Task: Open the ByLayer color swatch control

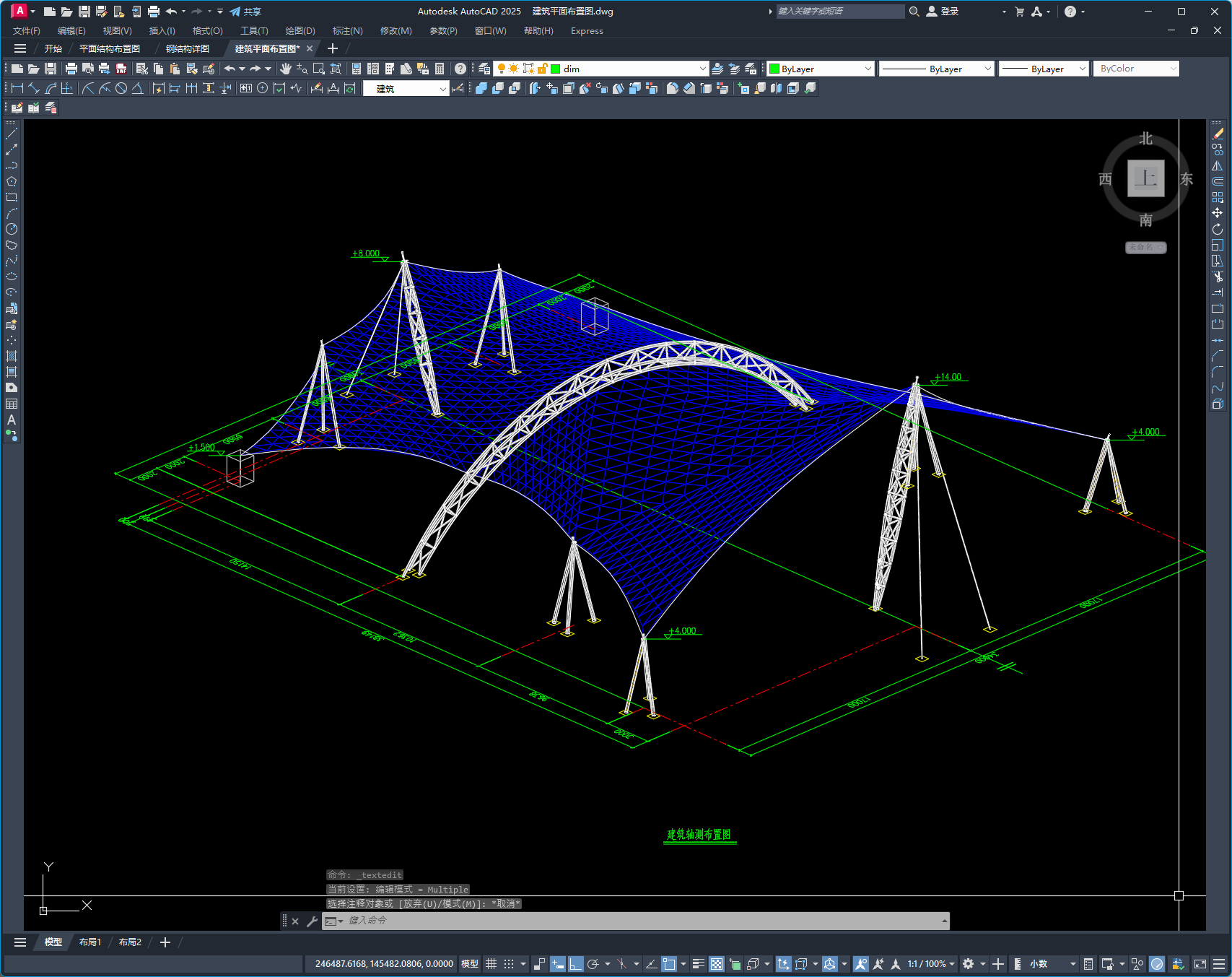Action: tap(821, 69)
